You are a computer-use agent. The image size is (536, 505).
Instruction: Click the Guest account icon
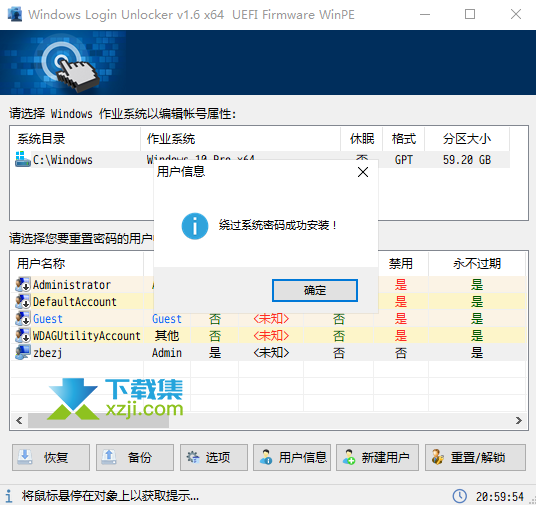click(23, 318)
